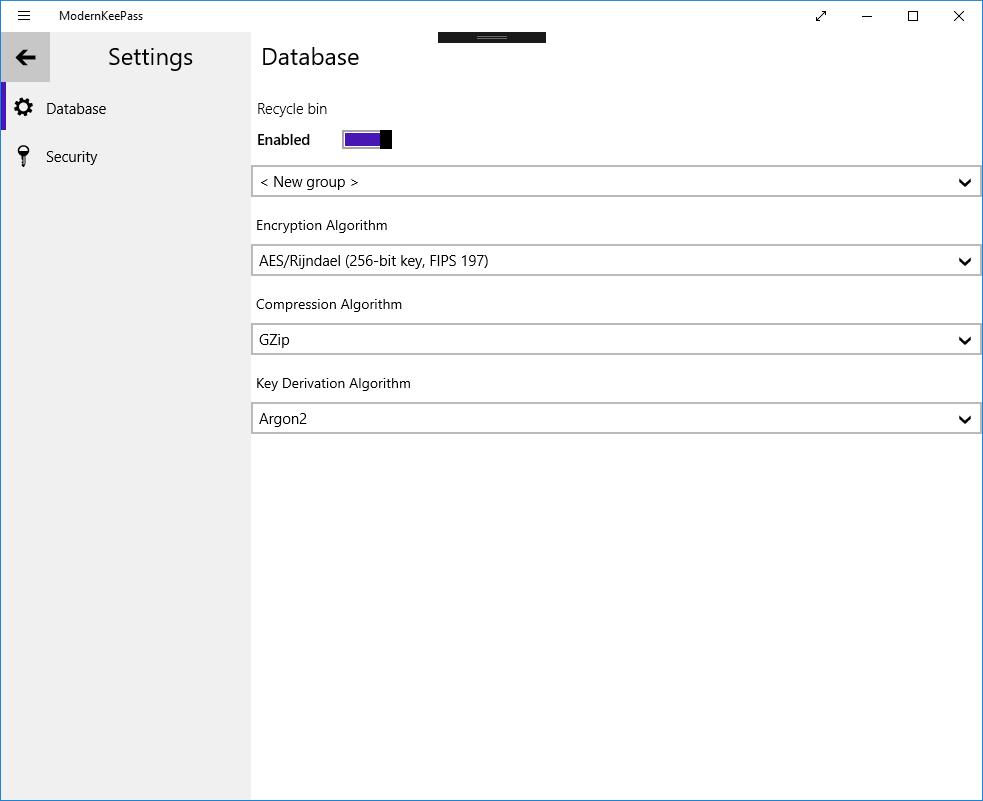Click the GZip compression selection text
This screenshot has width=983, height=801.
(274, 341)
